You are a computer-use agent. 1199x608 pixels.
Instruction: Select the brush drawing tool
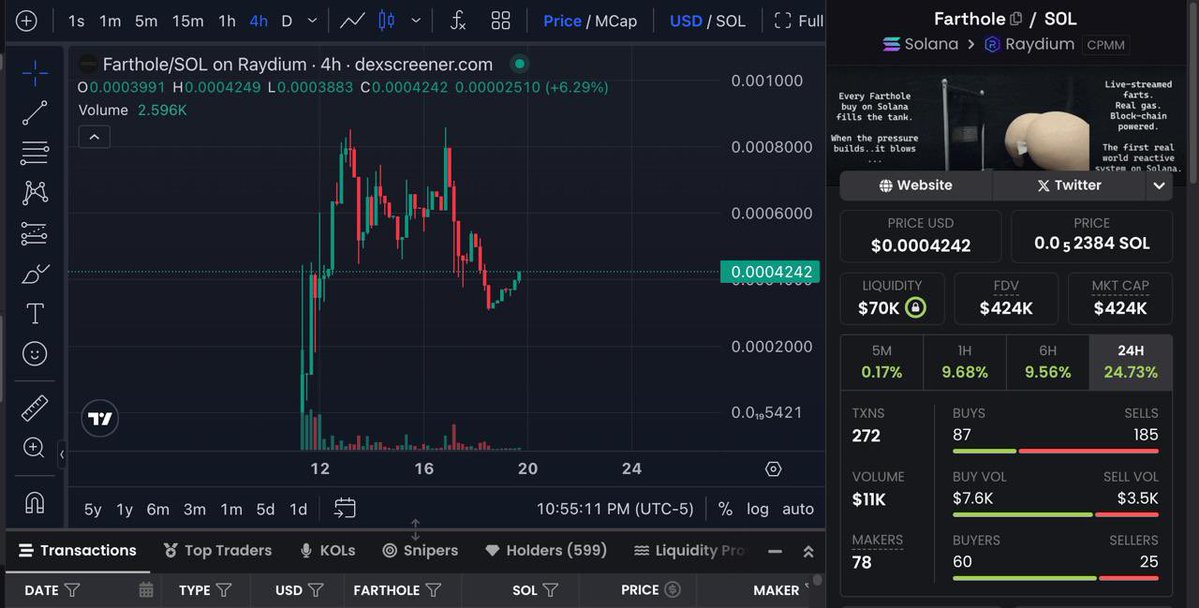tap(34, 273)
